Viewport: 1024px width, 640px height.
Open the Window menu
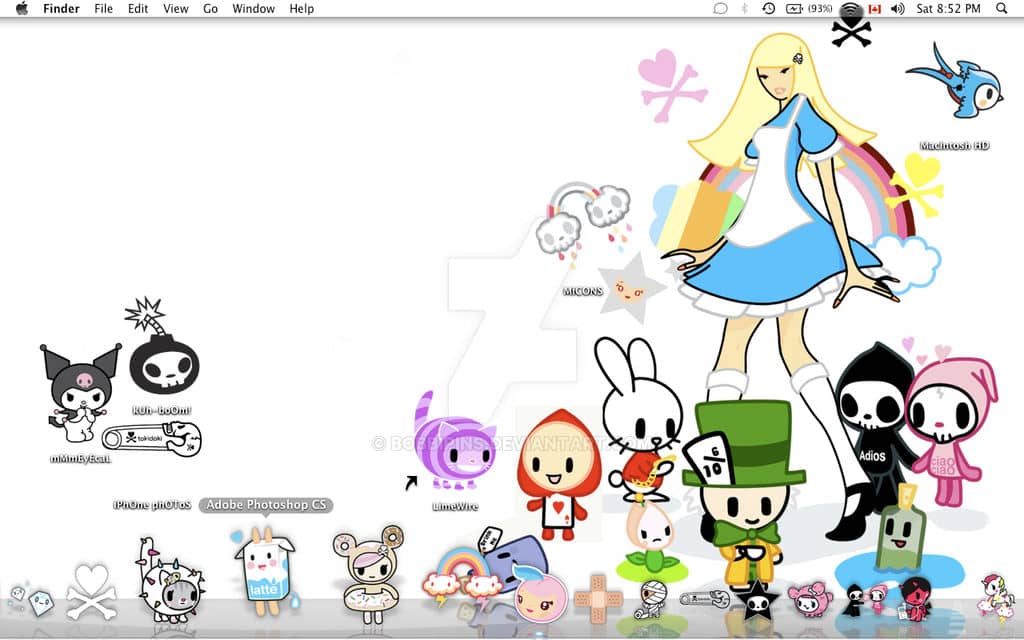pyautogui.click(x=253, y=8)
